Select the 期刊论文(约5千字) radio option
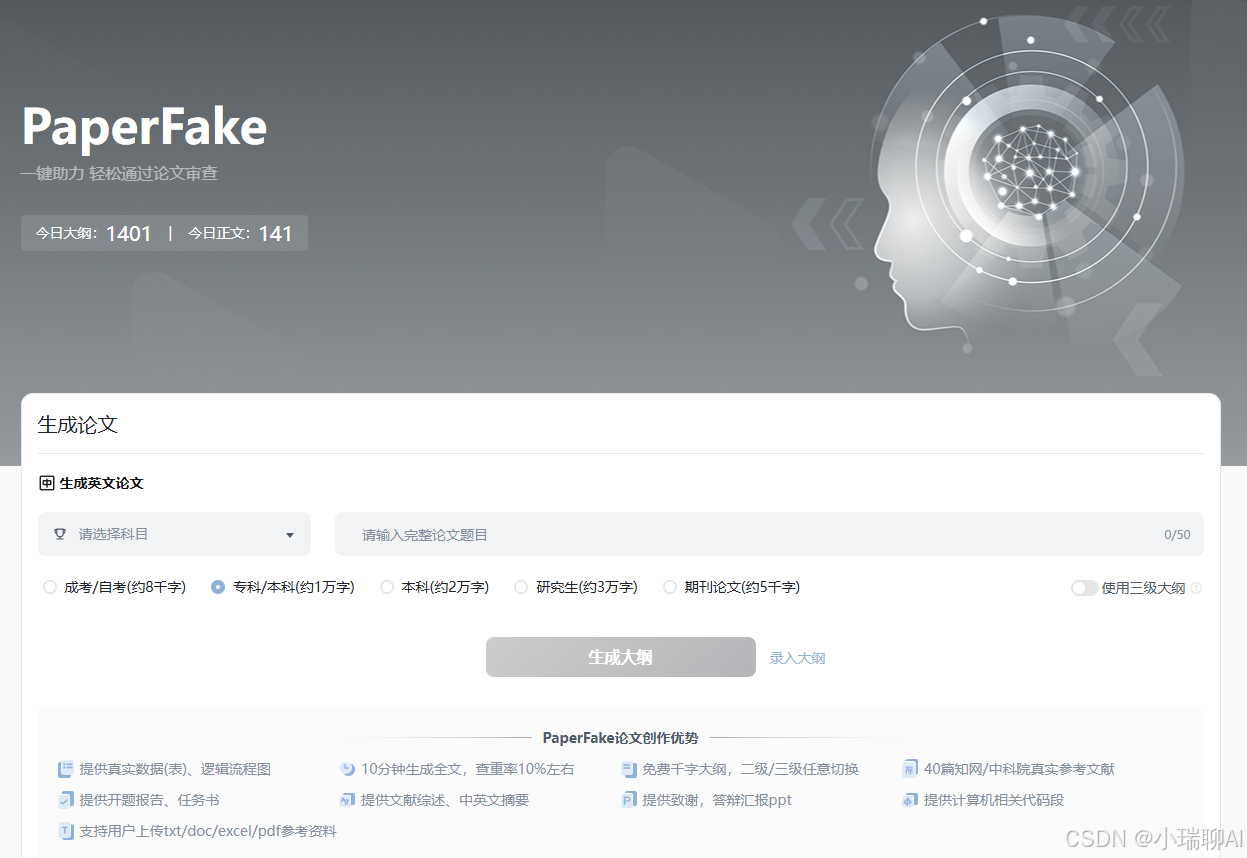The height and width of the screenshot is (858, 1247). click(670, 587)
